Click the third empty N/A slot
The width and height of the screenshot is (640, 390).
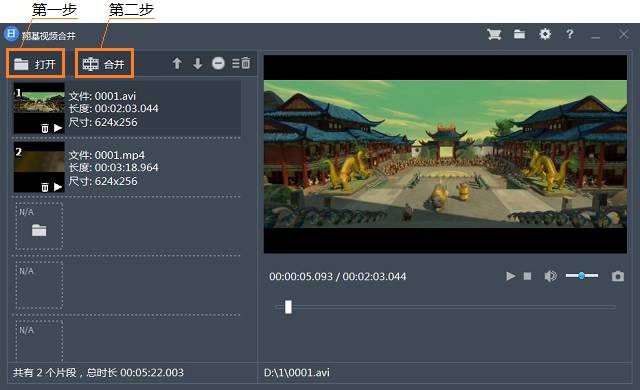coord(39,341)
